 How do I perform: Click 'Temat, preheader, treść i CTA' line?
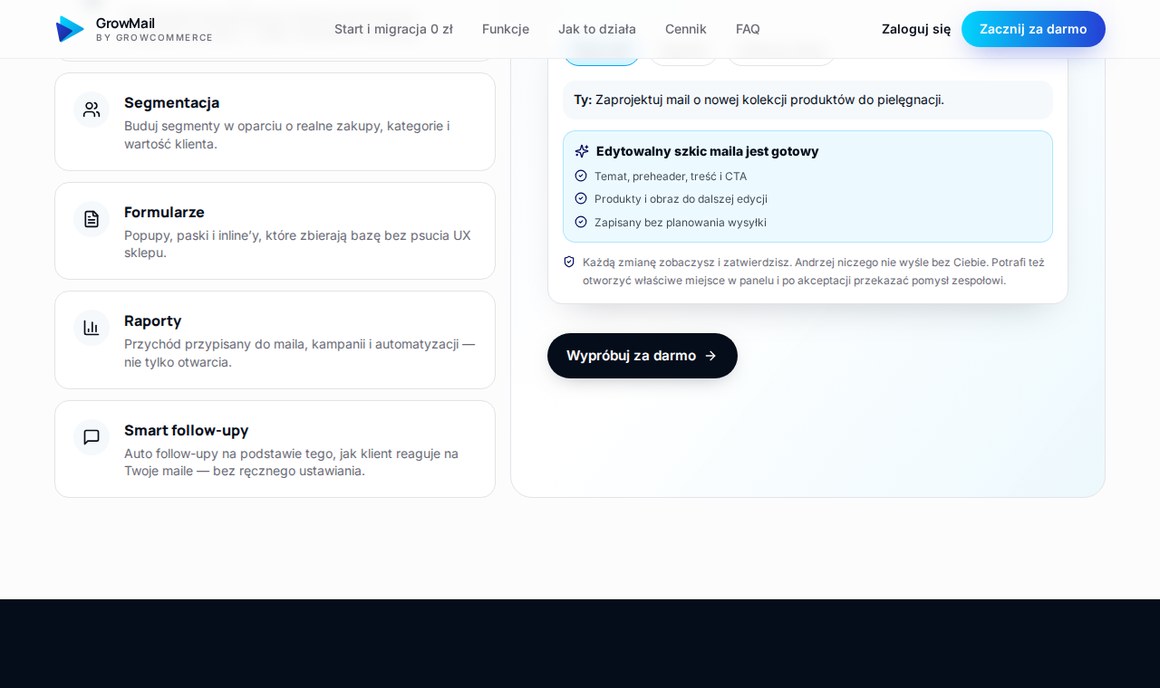coord(670,176)
